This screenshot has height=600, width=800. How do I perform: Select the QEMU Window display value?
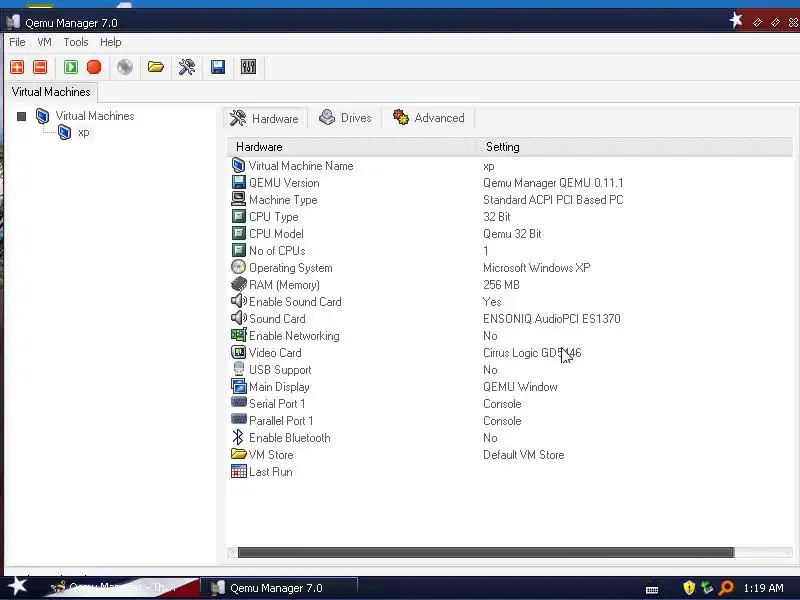click(x=520, y=387)
